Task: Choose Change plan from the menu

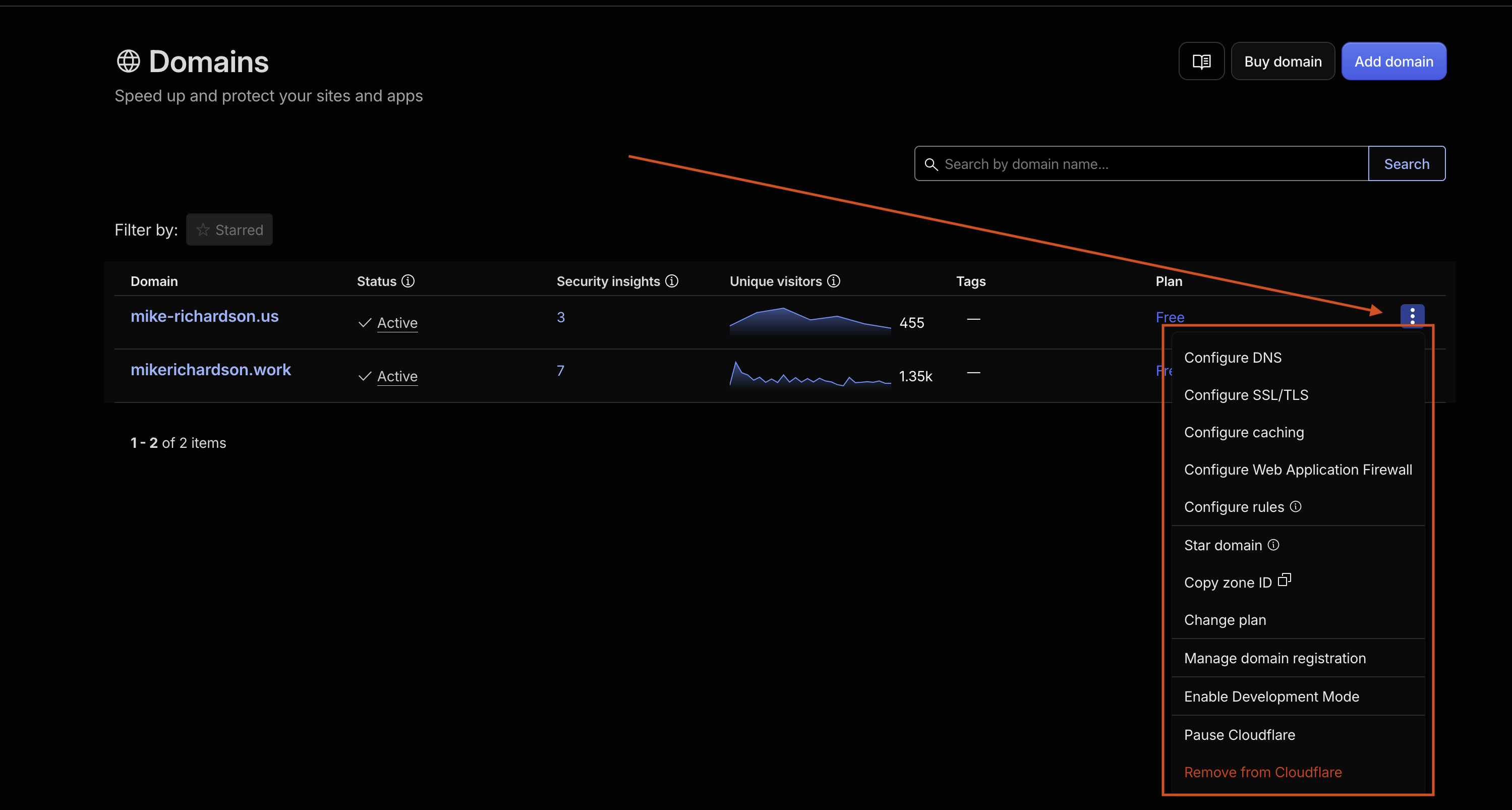Action: 1298,620
